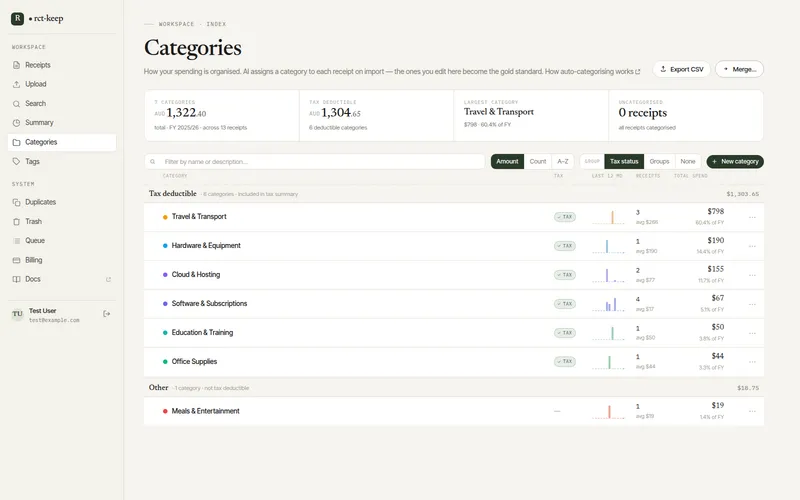This screenshot has width=800, height=500.
Task: Sort categories A–Z
Action: click(x=563, y=162)
